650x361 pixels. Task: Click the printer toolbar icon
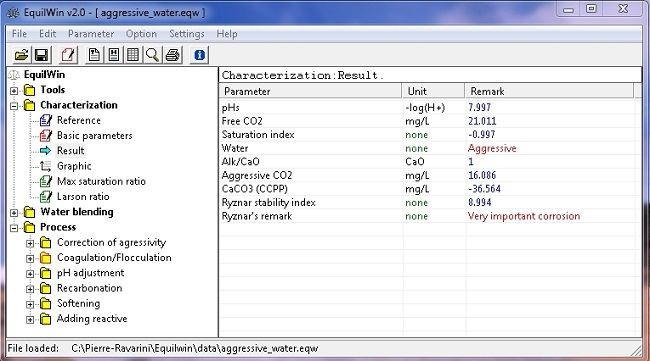[x=172, y=55]
